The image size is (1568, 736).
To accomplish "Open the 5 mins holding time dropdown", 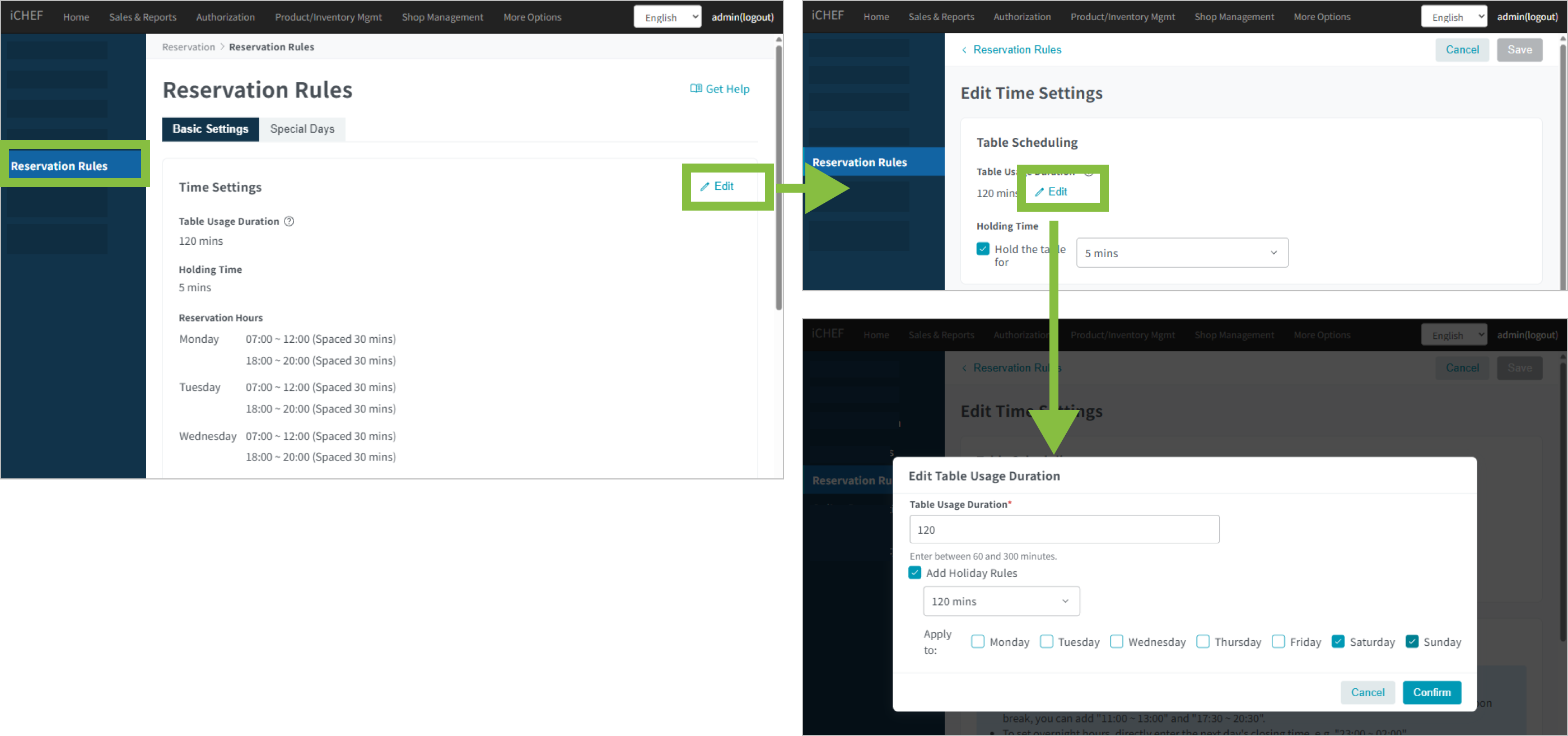I will [x=1182, y=253].
